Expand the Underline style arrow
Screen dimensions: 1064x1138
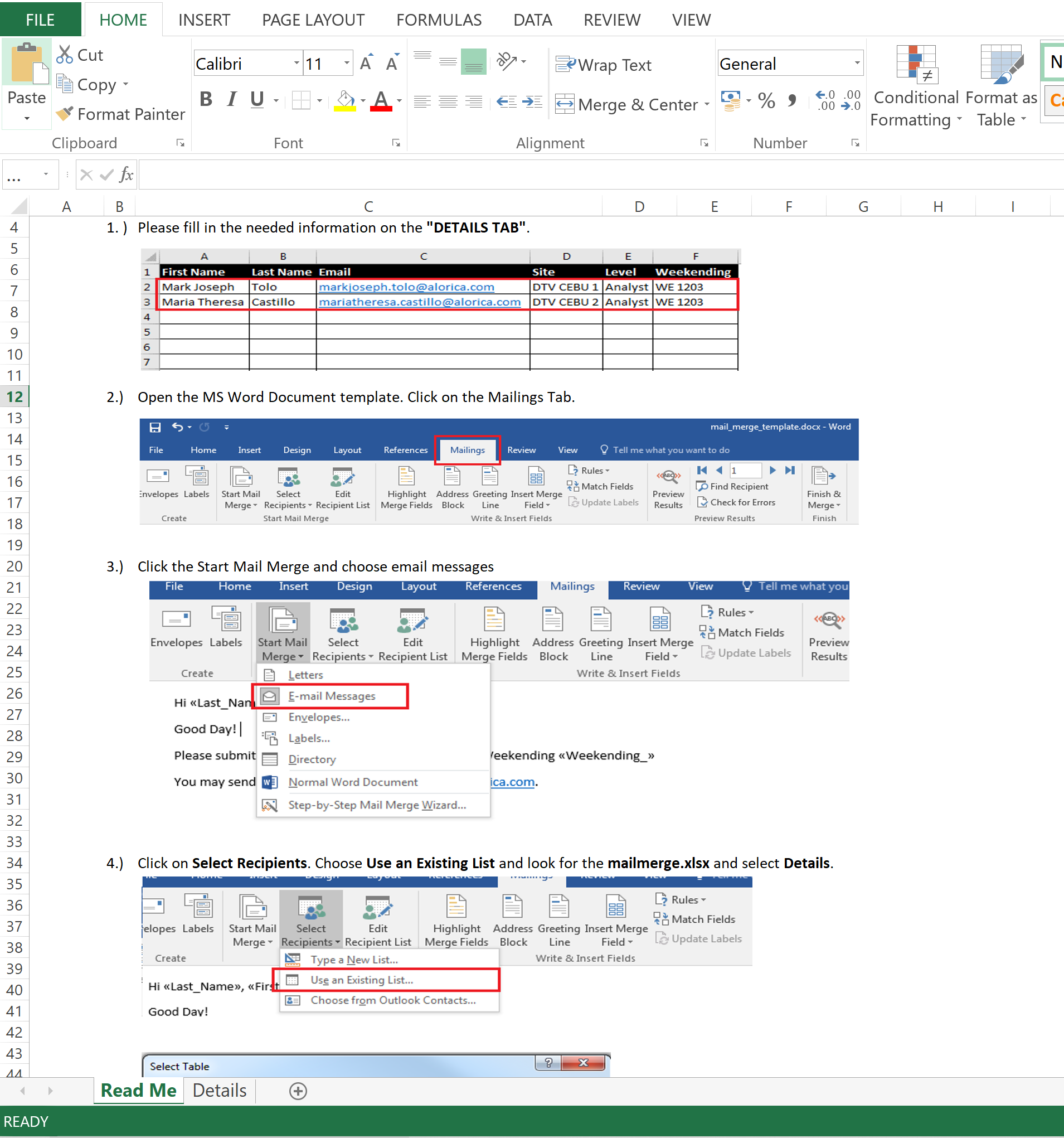(276, 101)
